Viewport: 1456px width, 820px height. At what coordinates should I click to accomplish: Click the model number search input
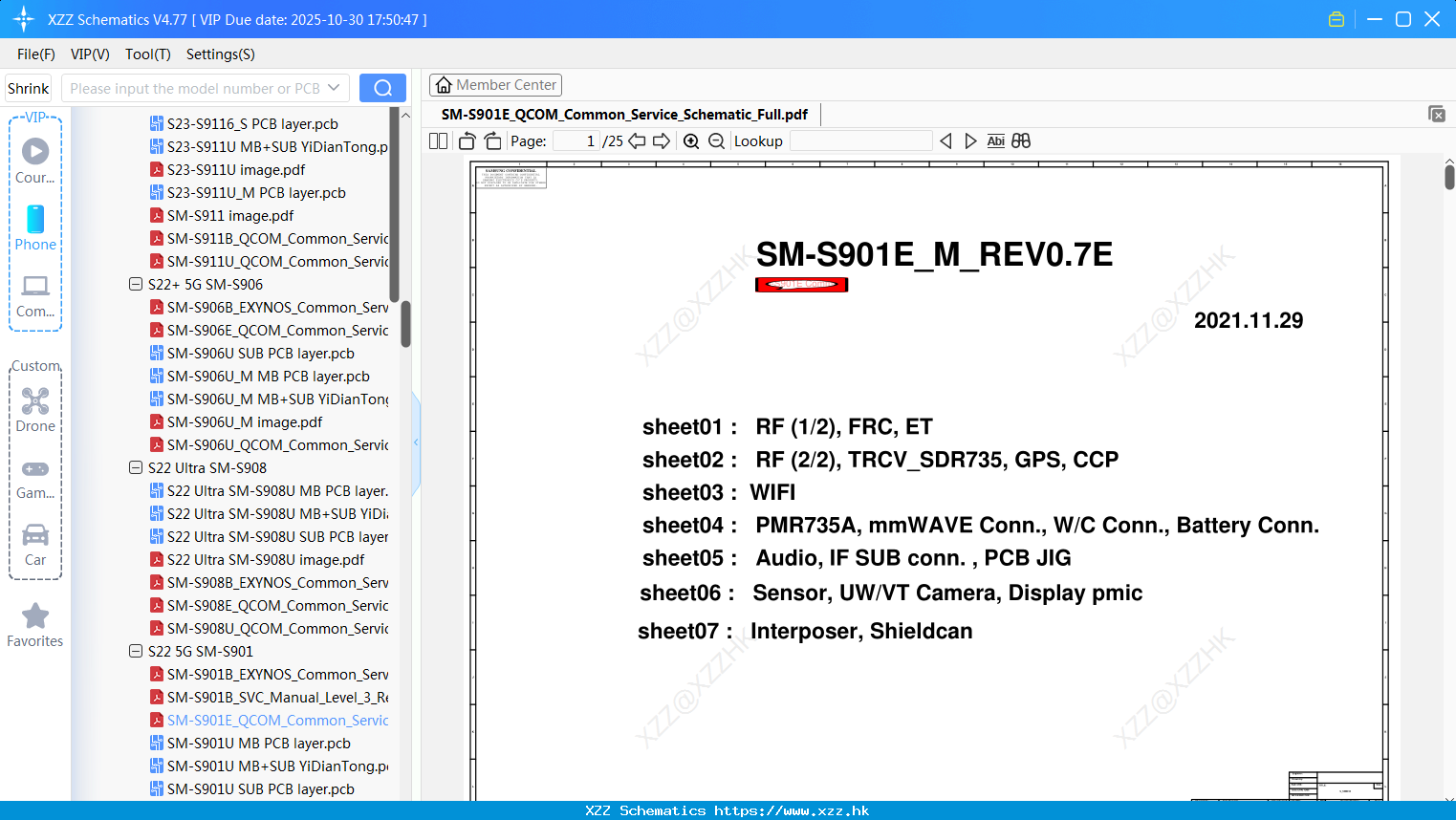tap(195, 88)
